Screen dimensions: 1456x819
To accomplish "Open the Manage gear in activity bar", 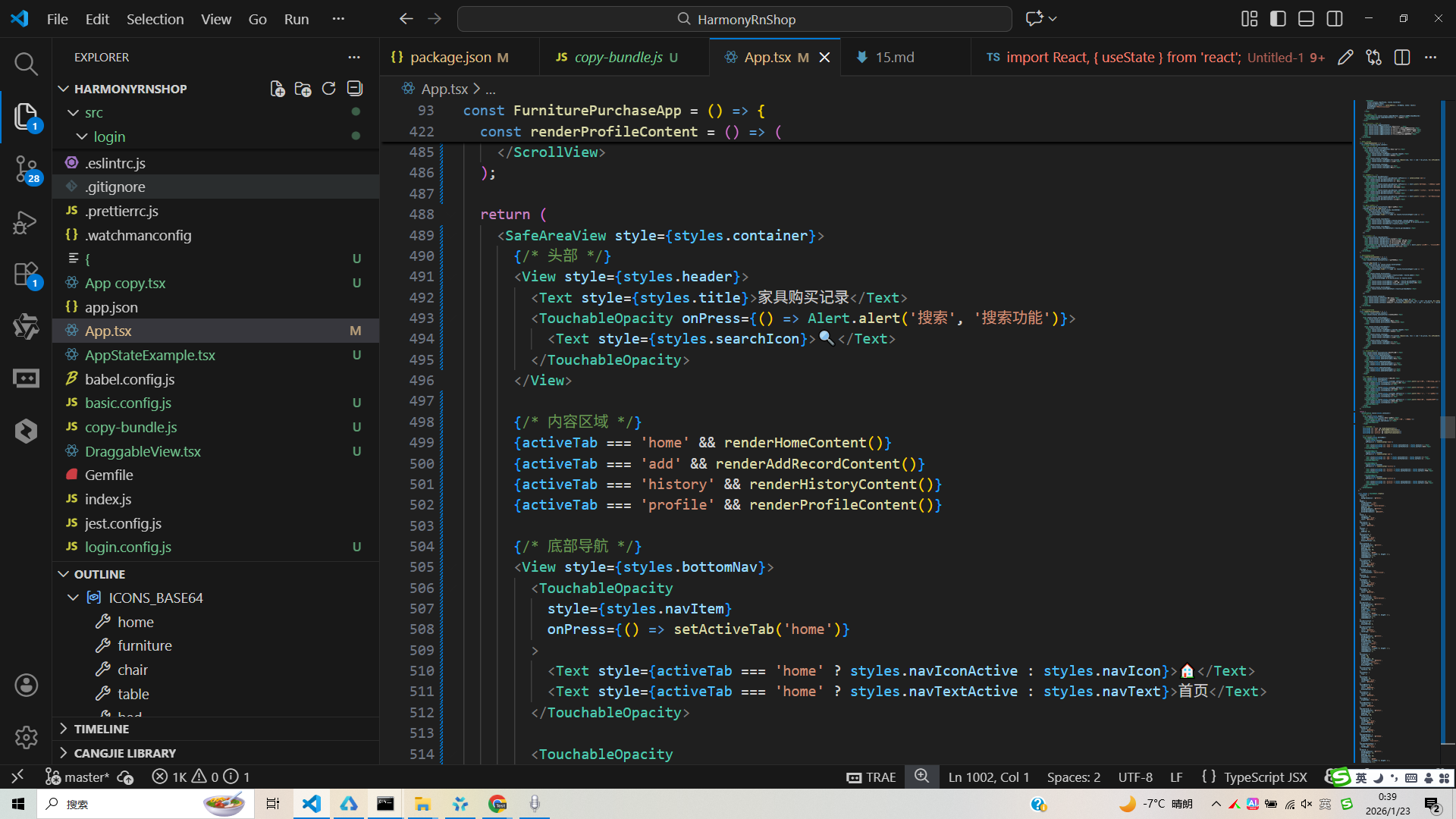I will click(x=26, y=736).
